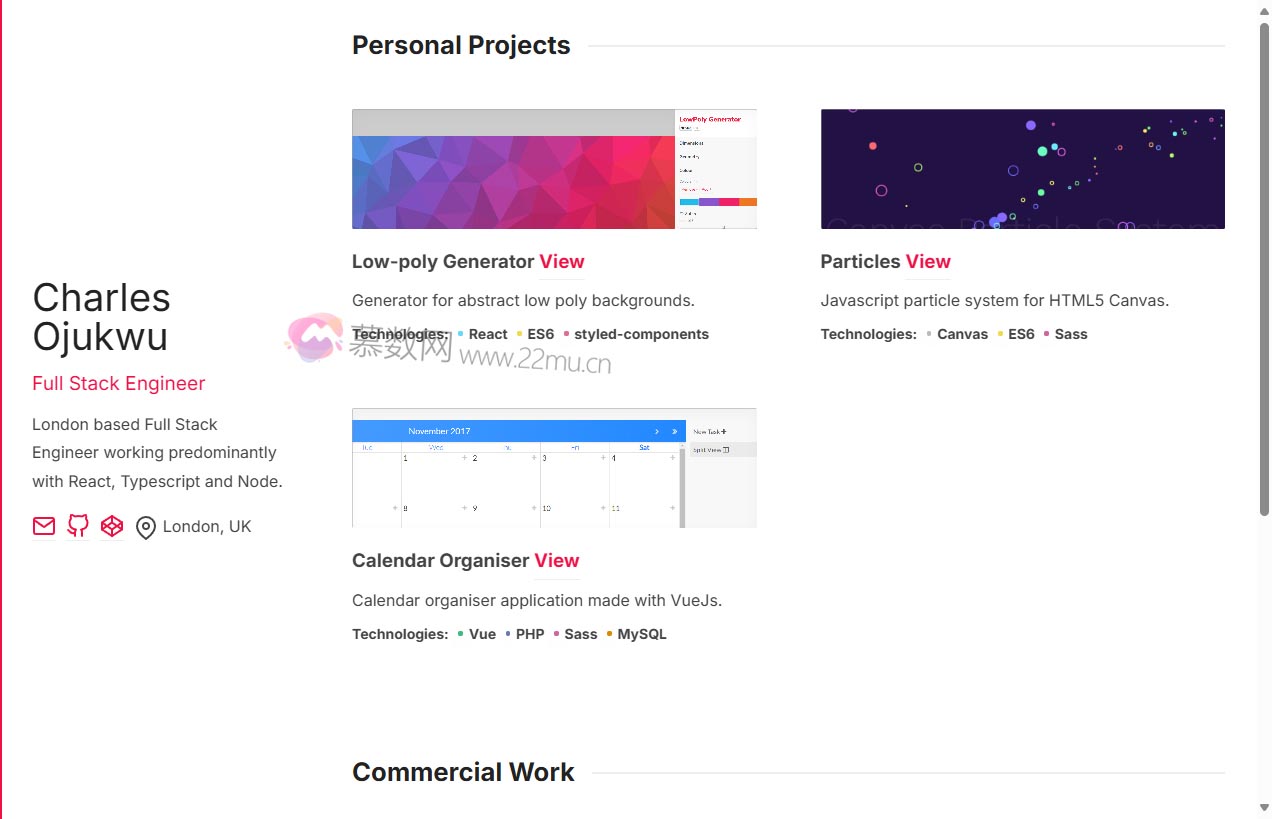Click the double-arrow icon in calendar header

tap(674, 431)
